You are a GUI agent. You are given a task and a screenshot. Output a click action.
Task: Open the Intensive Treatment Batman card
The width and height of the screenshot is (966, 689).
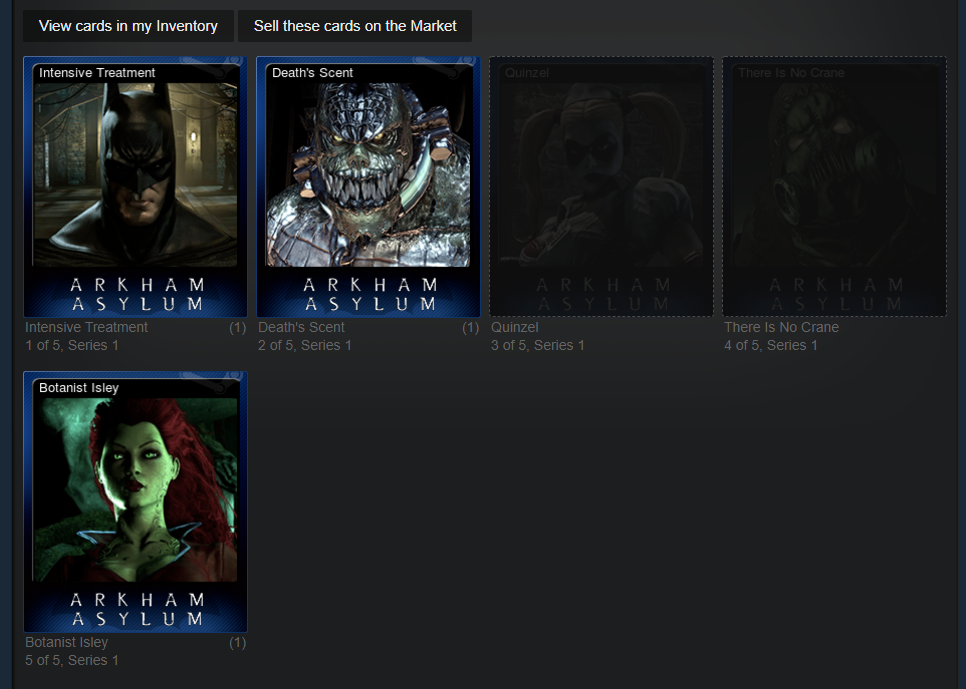[x=136, y=187]
